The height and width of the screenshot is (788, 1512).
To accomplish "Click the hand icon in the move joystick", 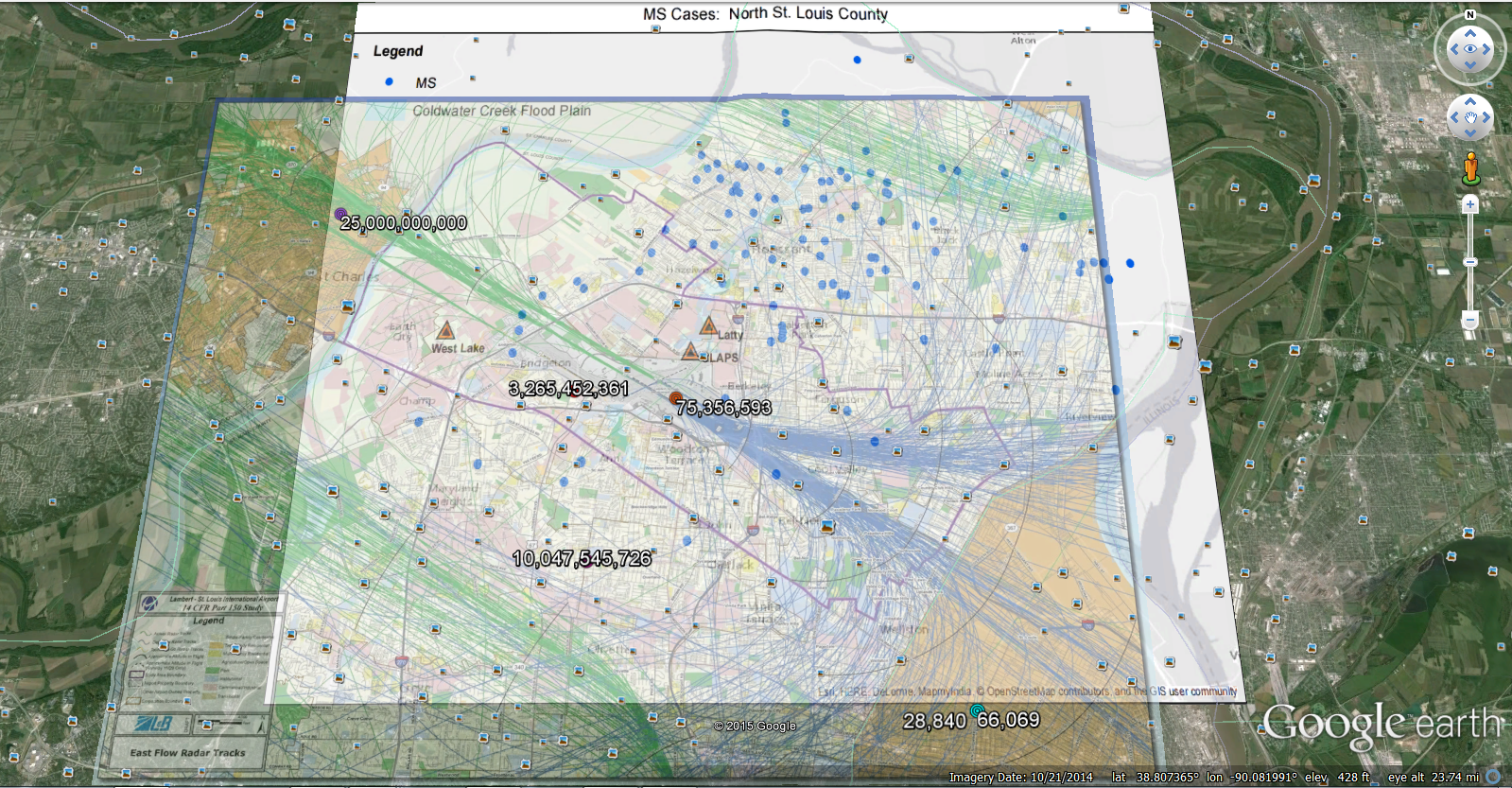I will coord(1470,117).
